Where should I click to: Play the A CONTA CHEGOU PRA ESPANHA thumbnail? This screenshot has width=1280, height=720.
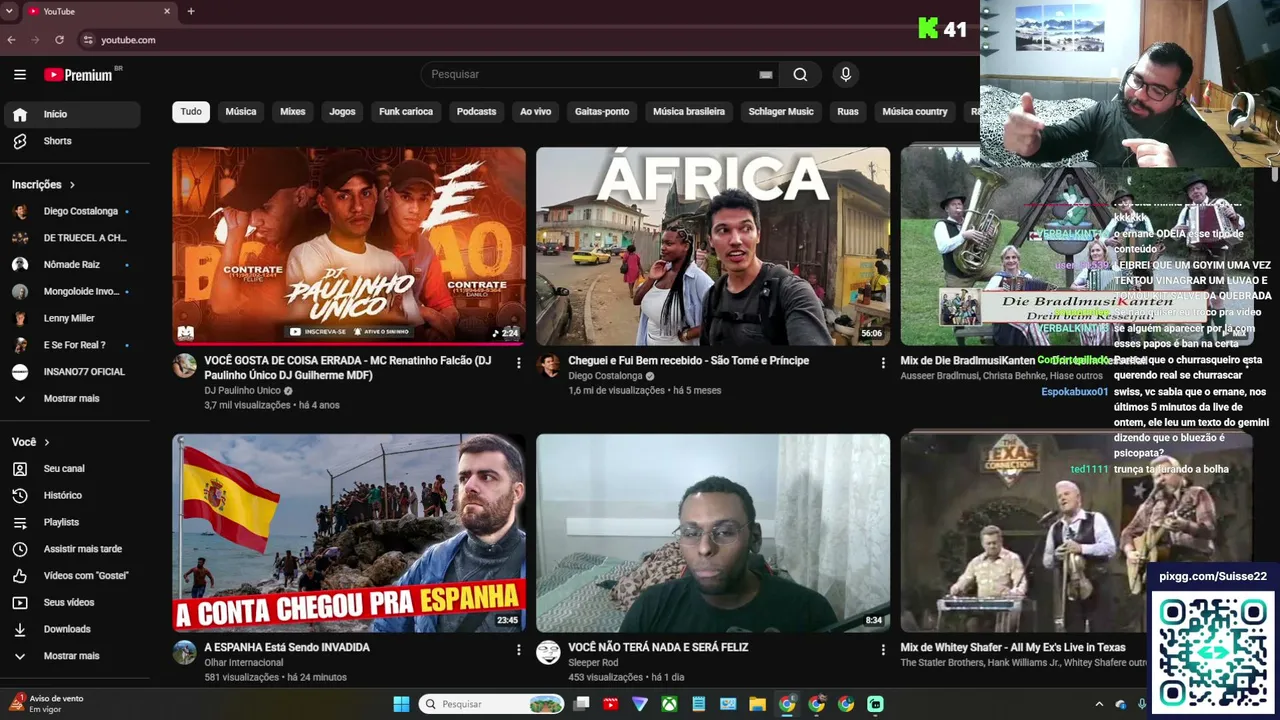(349, 533)
